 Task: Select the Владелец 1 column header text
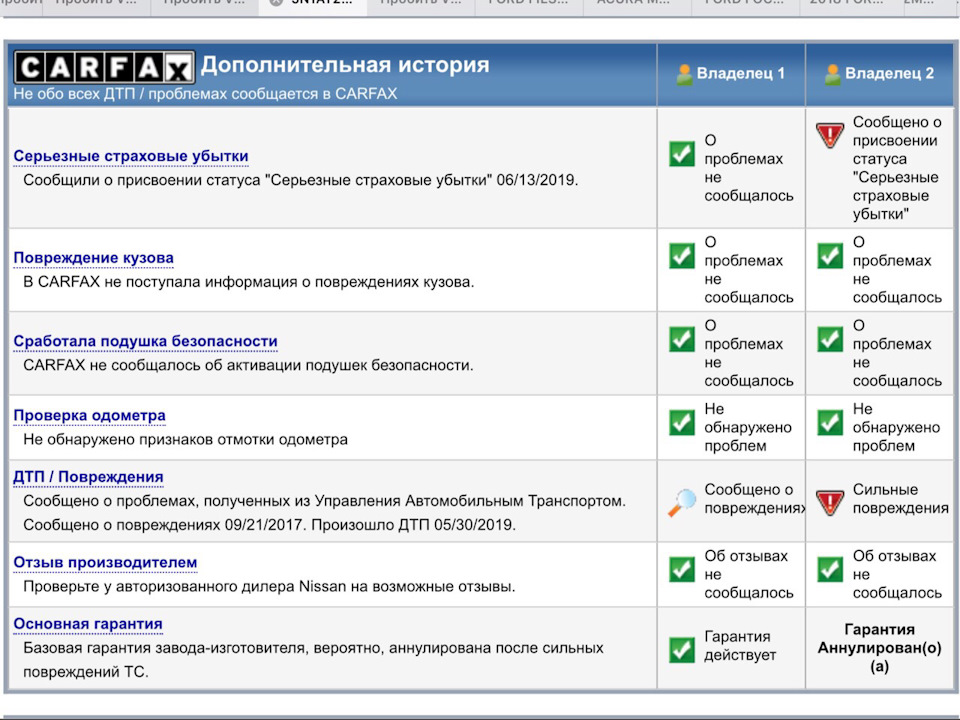point(740,73)
